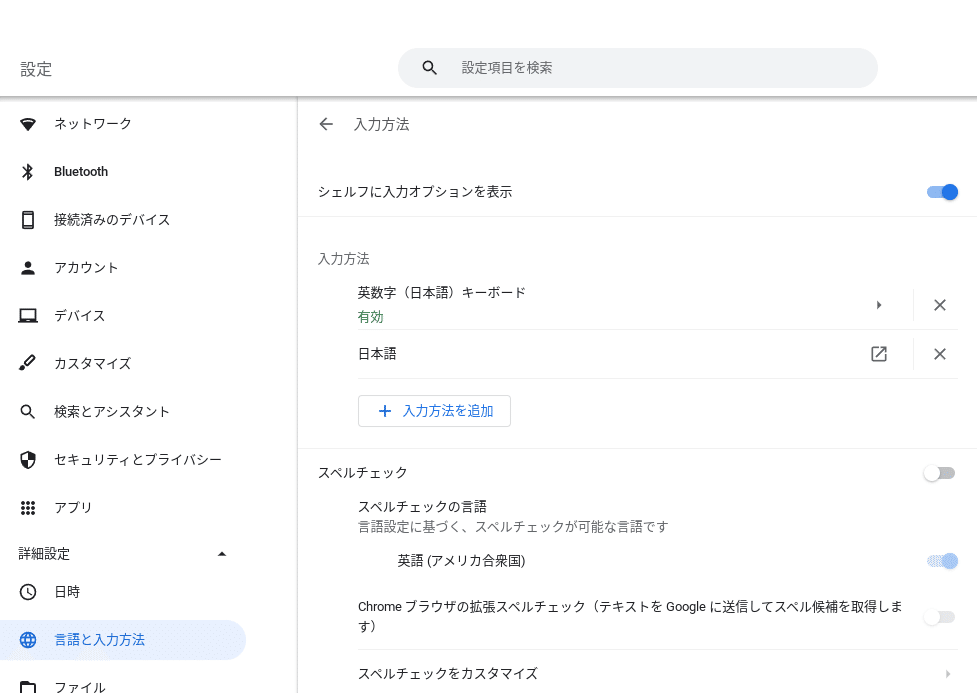Select 言語と入力方法 in the sidebar
The height and width of the screenshot is (693, 977).
[x=123, y=640]
